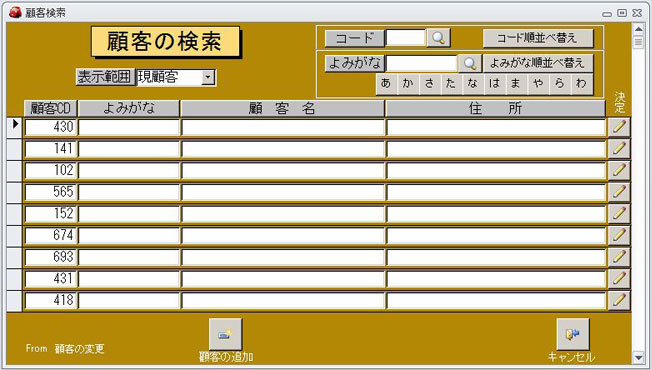Select customer code cell 152
Screen dimensions: 652x370
(51, 214)
